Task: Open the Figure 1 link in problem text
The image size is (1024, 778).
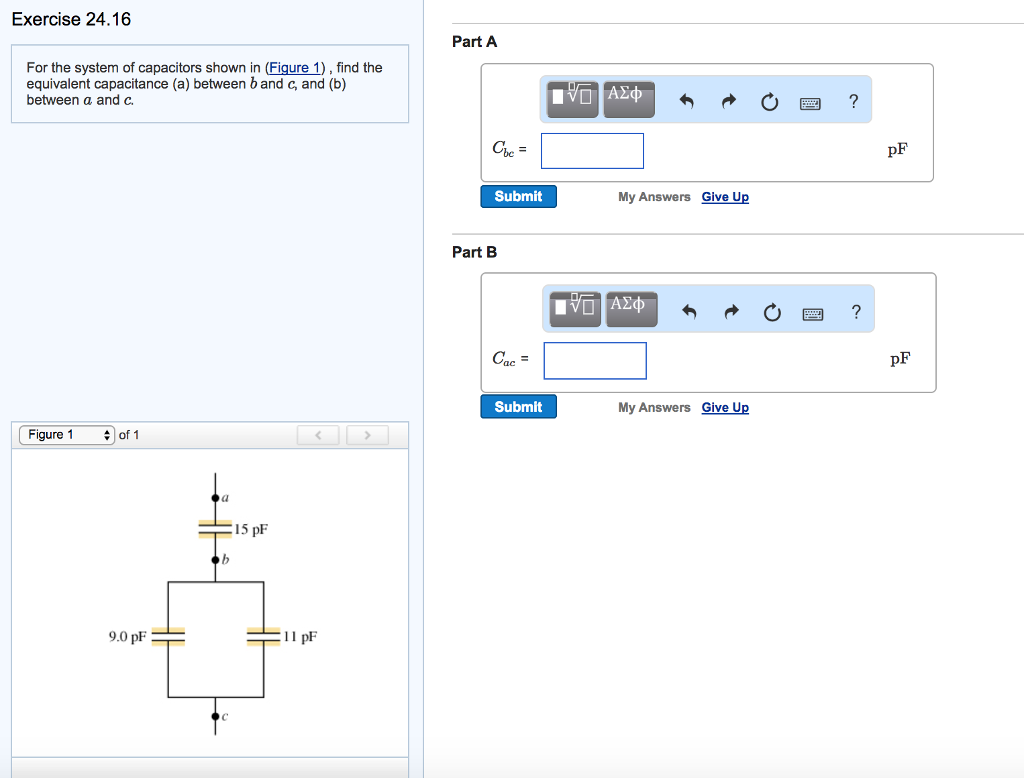Action: pos(294,67)
